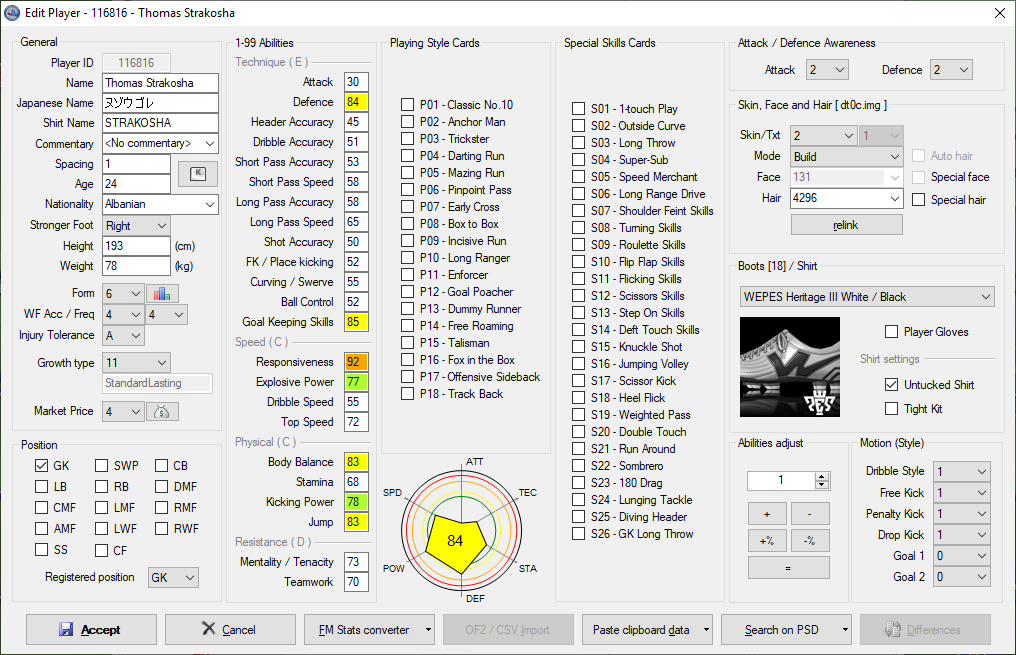Click the app icon in title bar
The image size is (1016, 655).
(x=12, y=12)
